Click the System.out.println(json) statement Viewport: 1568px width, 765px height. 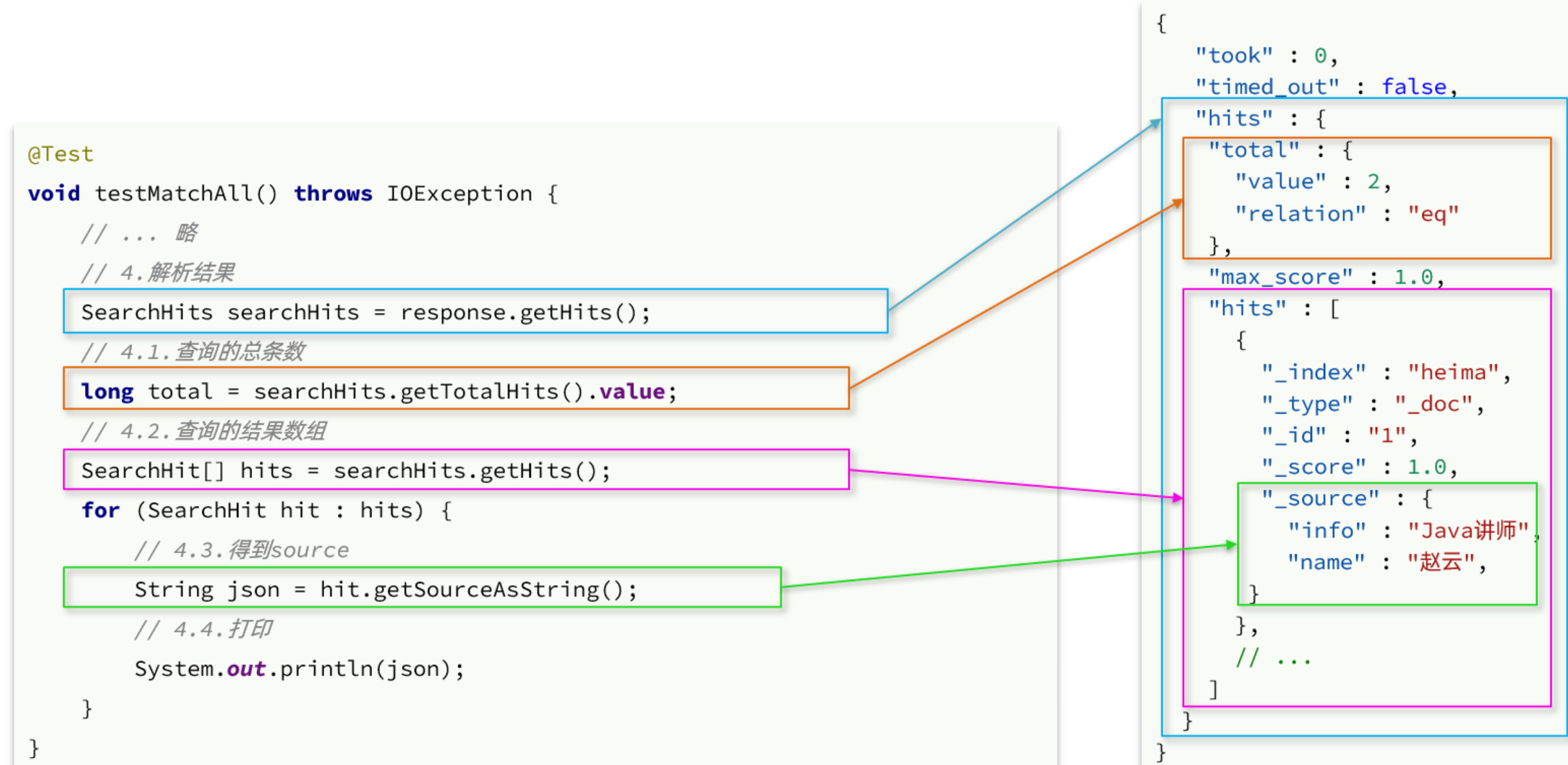(299, 669)
